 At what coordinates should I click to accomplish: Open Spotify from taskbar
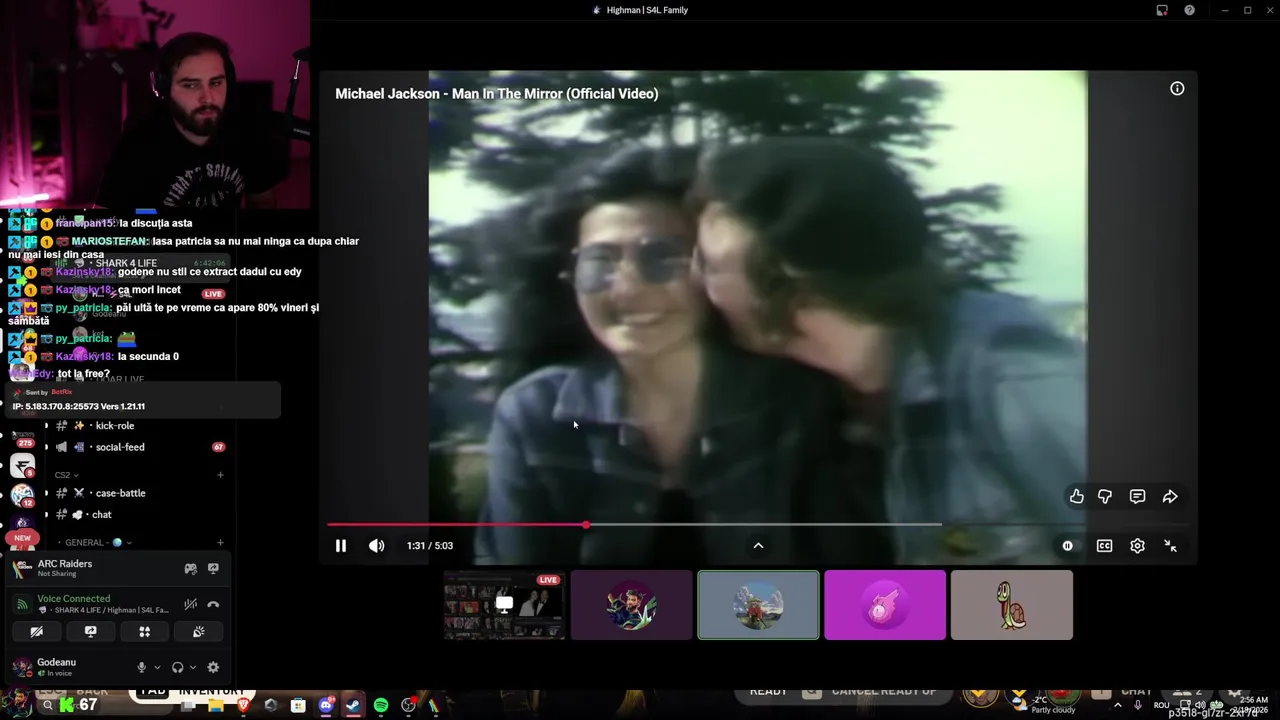(x=381, y=706)
